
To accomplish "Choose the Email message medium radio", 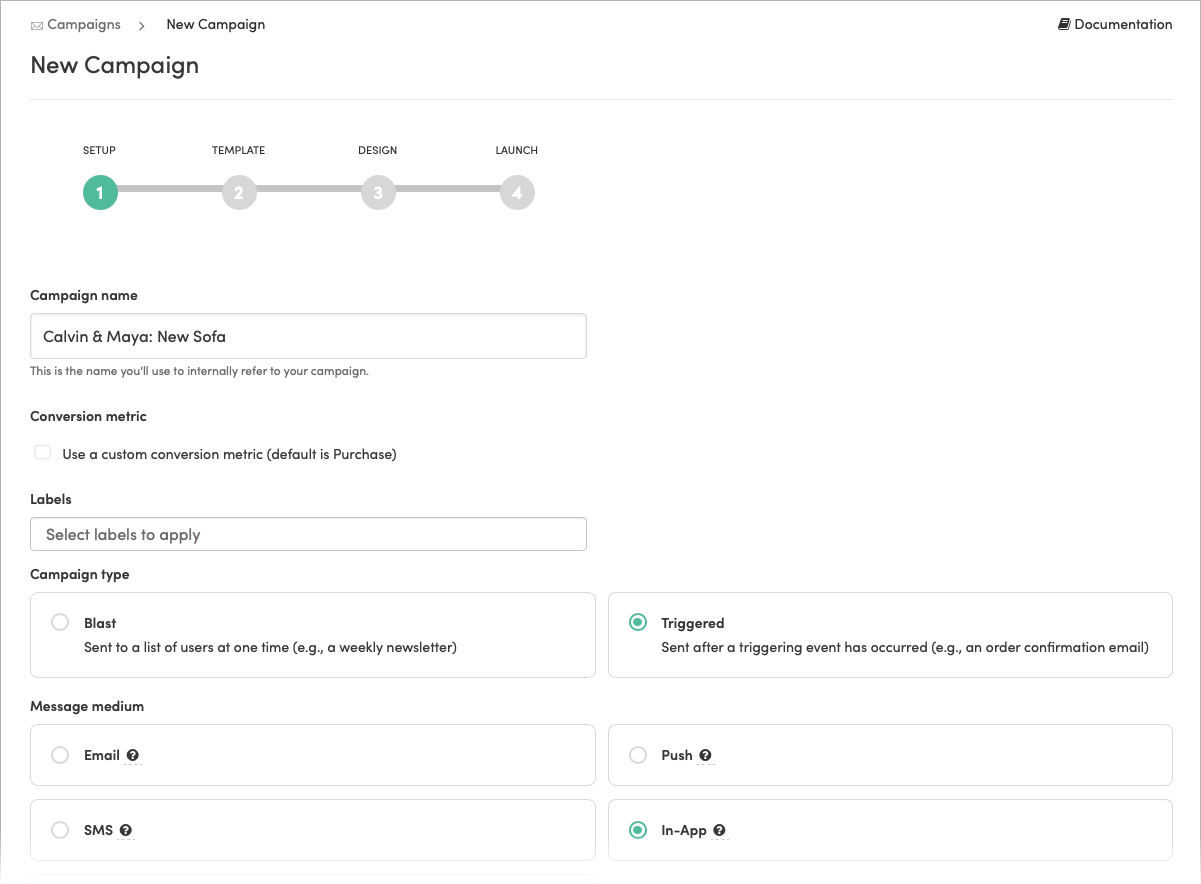I will pos(60,755).
